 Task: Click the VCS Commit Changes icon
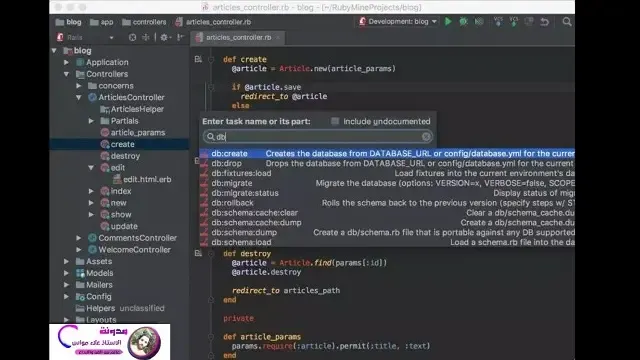pyautogui.click(x=513, y=22)
